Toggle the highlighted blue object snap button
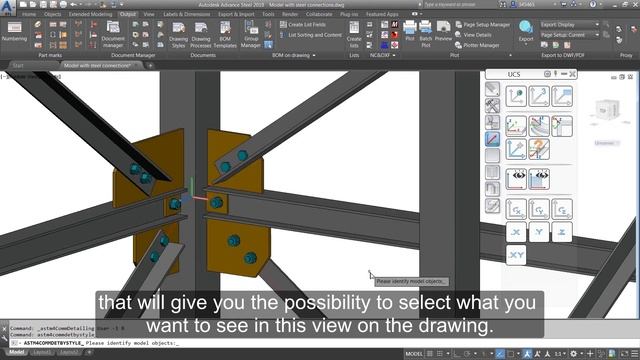This screenshot has width=640, height=360. tap(500, 353)
